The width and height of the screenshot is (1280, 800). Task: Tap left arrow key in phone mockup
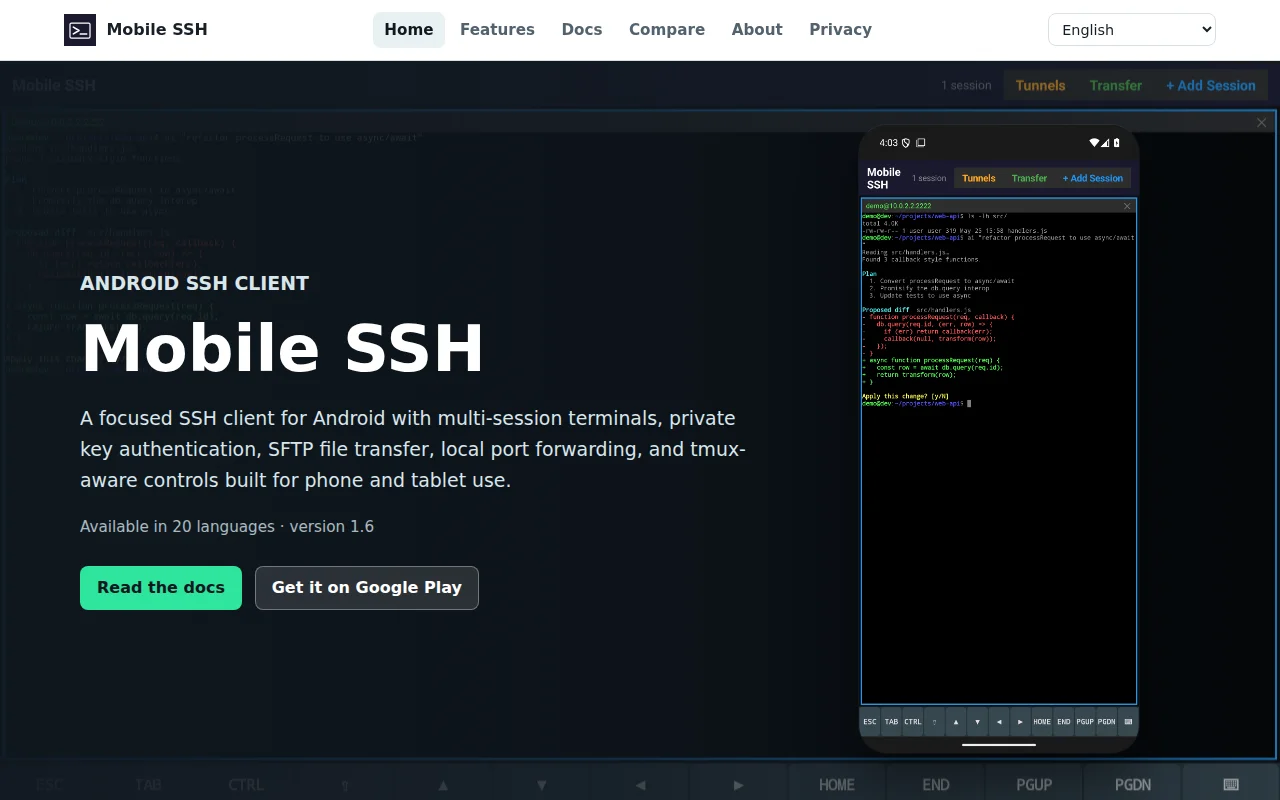pos(999,722)
